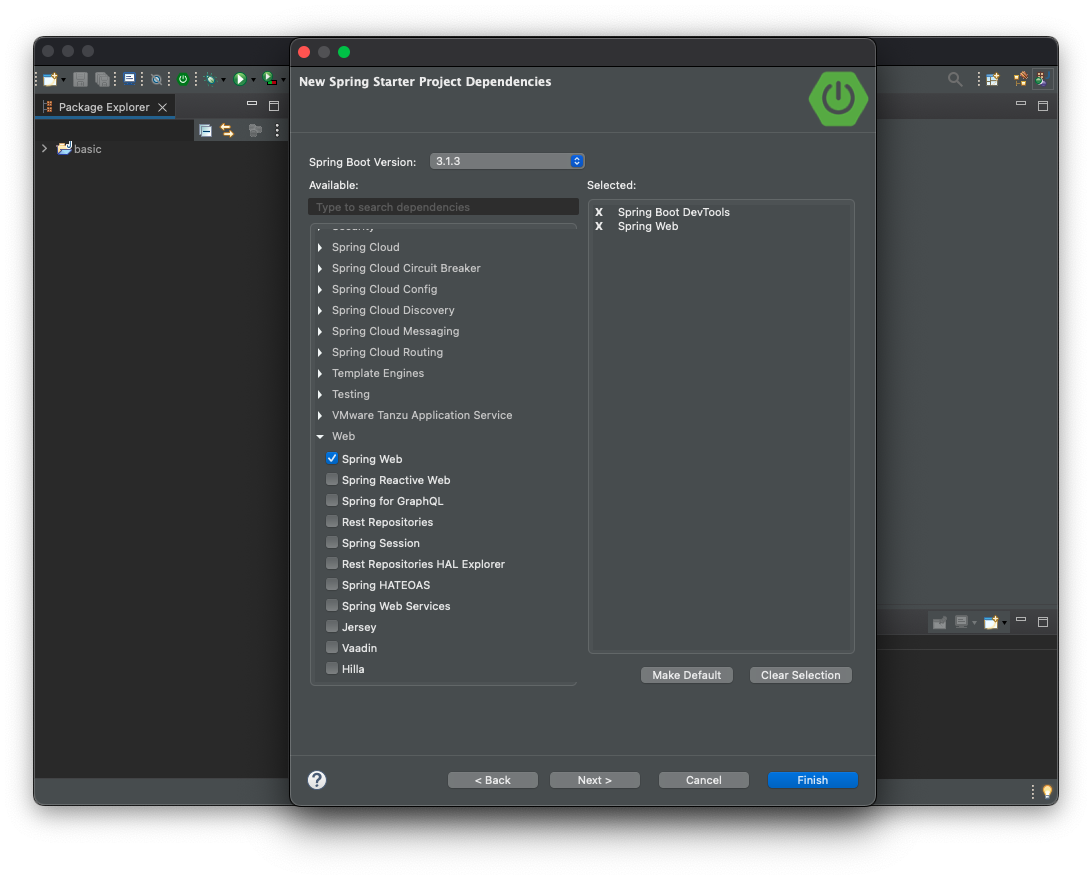Expand Spring Cloud Config category
1092x880 pixels.
(x=320, y=289)
